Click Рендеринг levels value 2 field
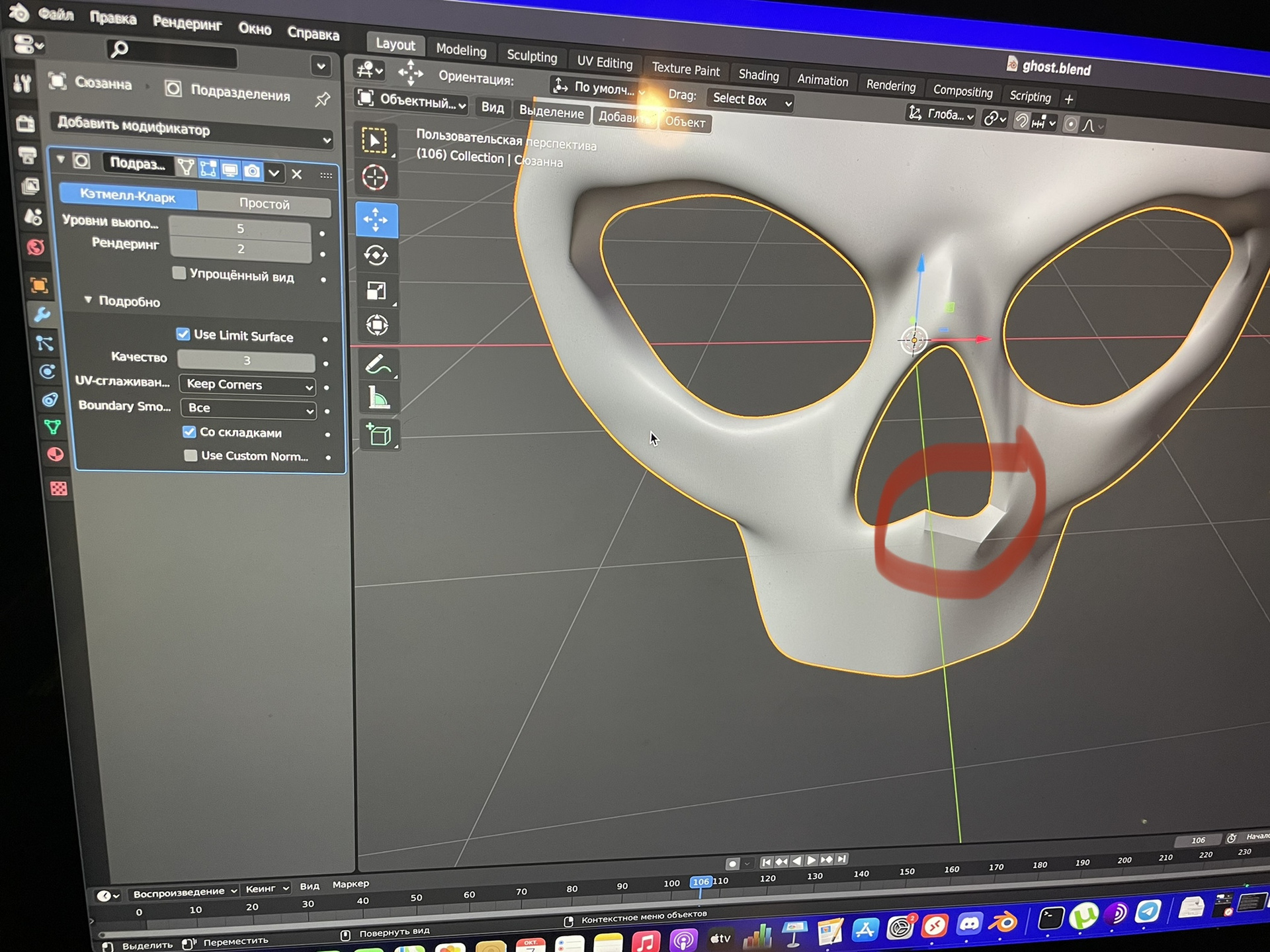The width and height of the screenshot is (1270, 952). [x=241, y=249]
